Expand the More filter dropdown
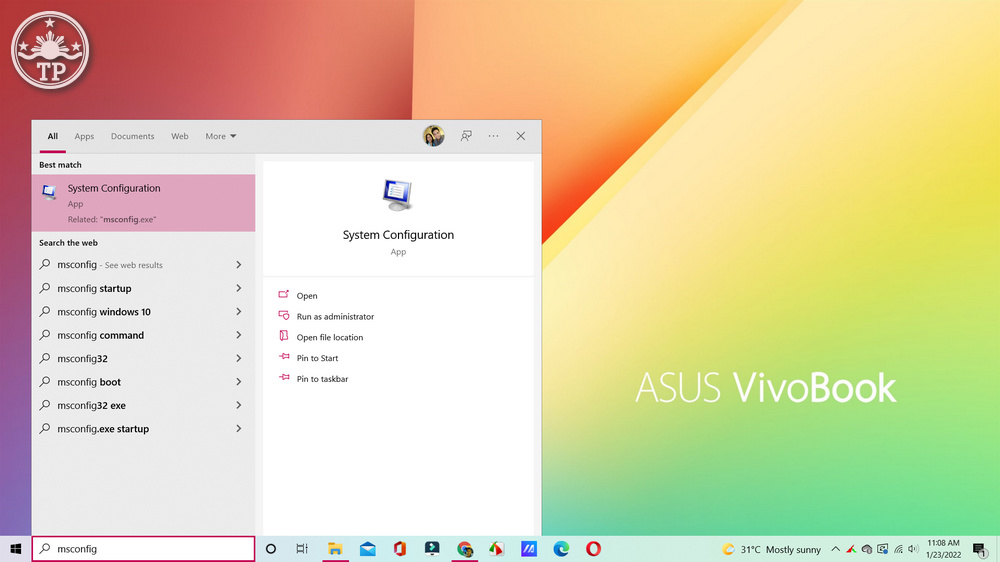This screenshot has width=1000, height=562. coord(221,136)
